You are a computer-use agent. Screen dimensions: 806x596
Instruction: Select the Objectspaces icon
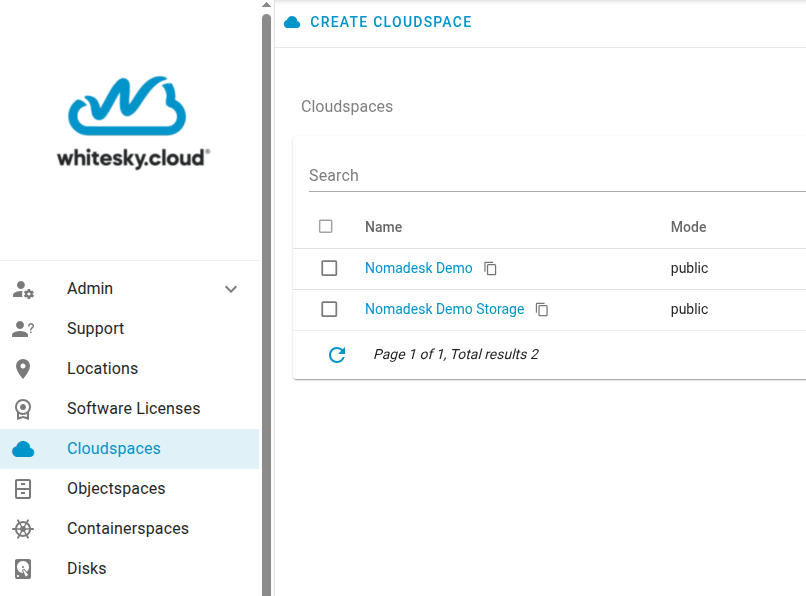[24, 488]
